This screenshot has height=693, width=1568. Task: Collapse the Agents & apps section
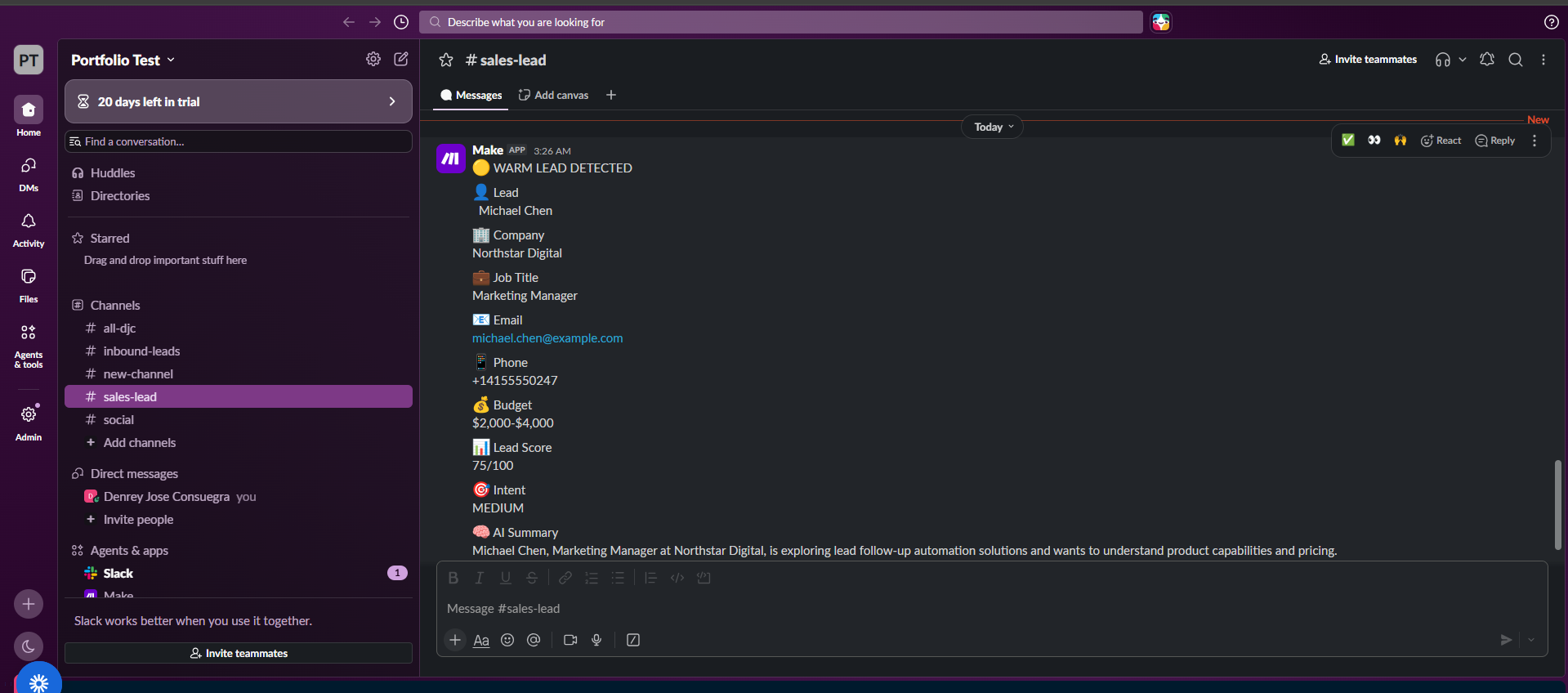click(x=129, y=550)
